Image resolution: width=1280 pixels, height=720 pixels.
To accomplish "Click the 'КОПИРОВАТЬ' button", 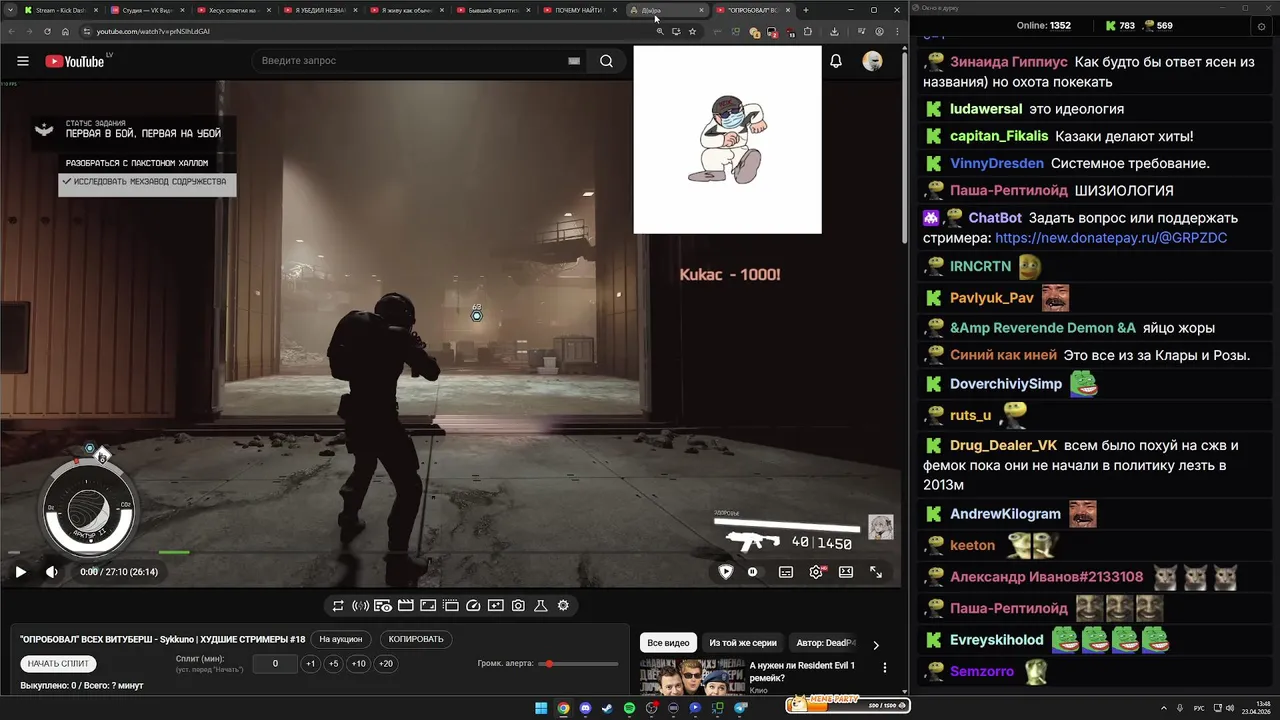I will coord(416,639).
